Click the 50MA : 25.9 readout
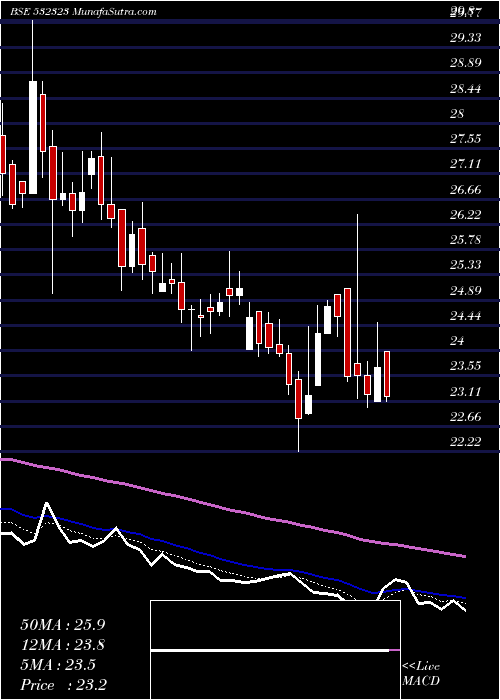Viewport: 500px width, 700px height. click(x=62, y=624)
